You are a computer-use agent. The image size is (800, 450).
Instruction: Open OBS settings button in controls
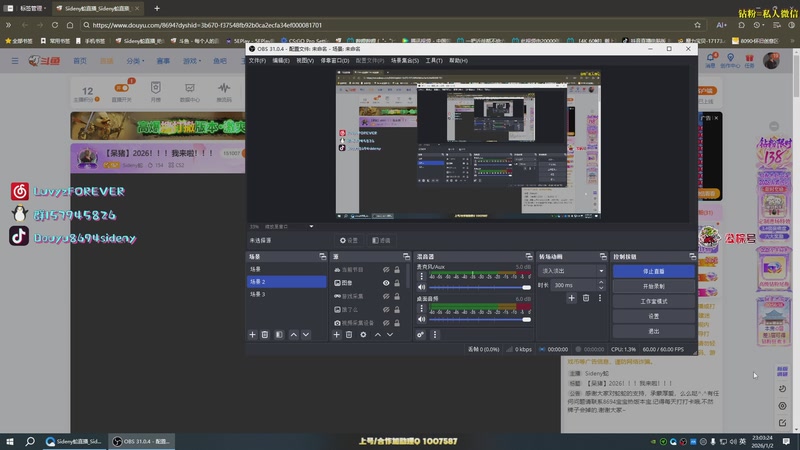pos(654,316)
